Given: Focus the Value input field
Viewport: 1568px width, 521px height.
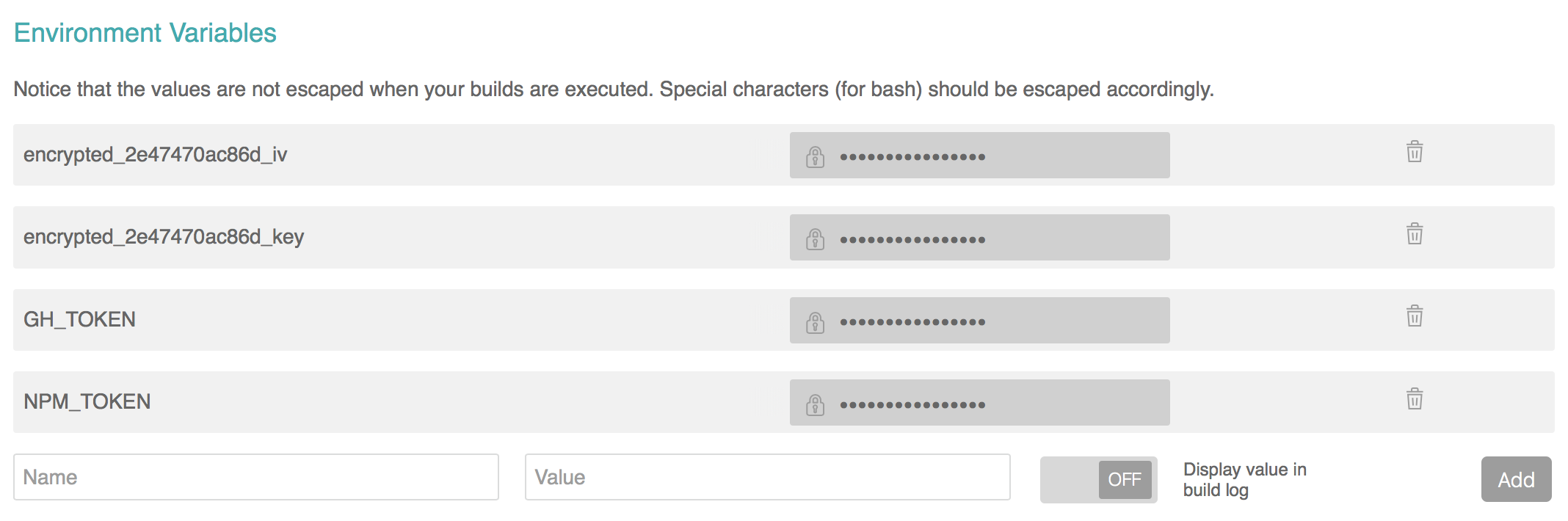Looking at the screenshot, I should click(767, 478).
